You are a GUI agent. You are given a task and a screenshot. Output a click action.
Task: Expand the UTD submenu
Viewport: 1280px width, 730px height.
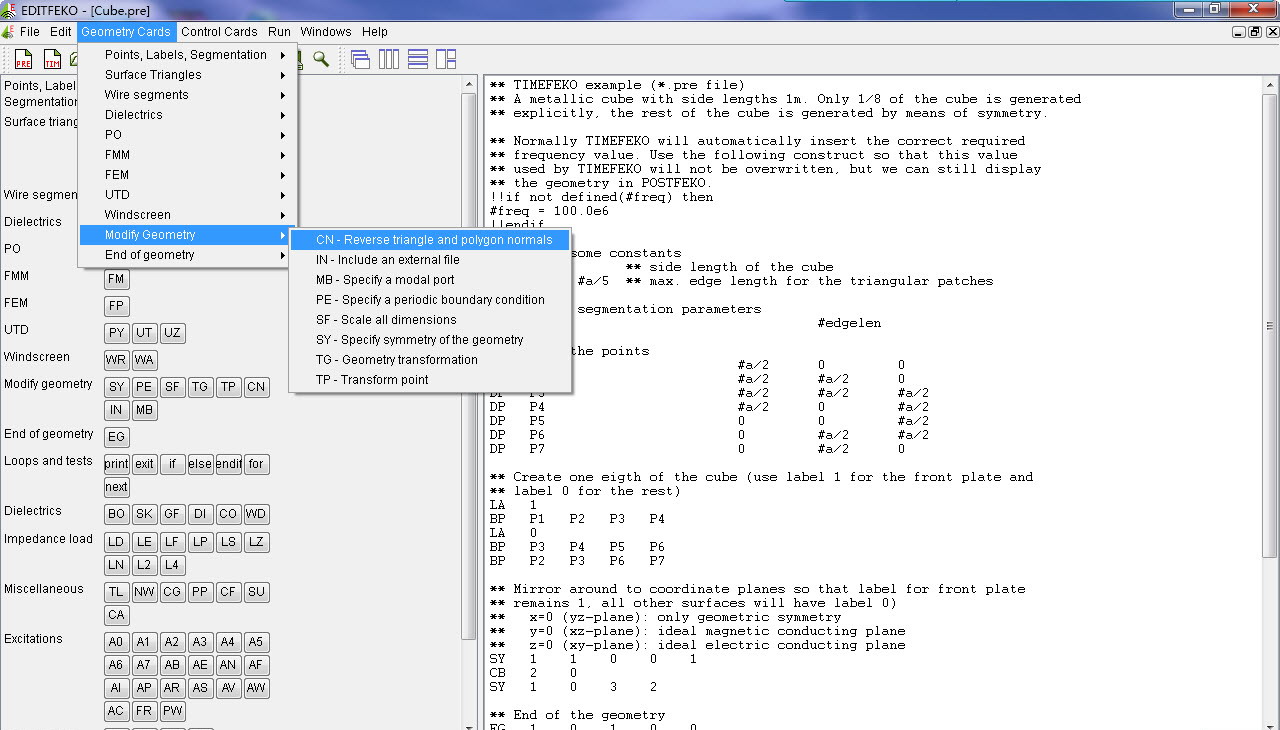point(188,195)
